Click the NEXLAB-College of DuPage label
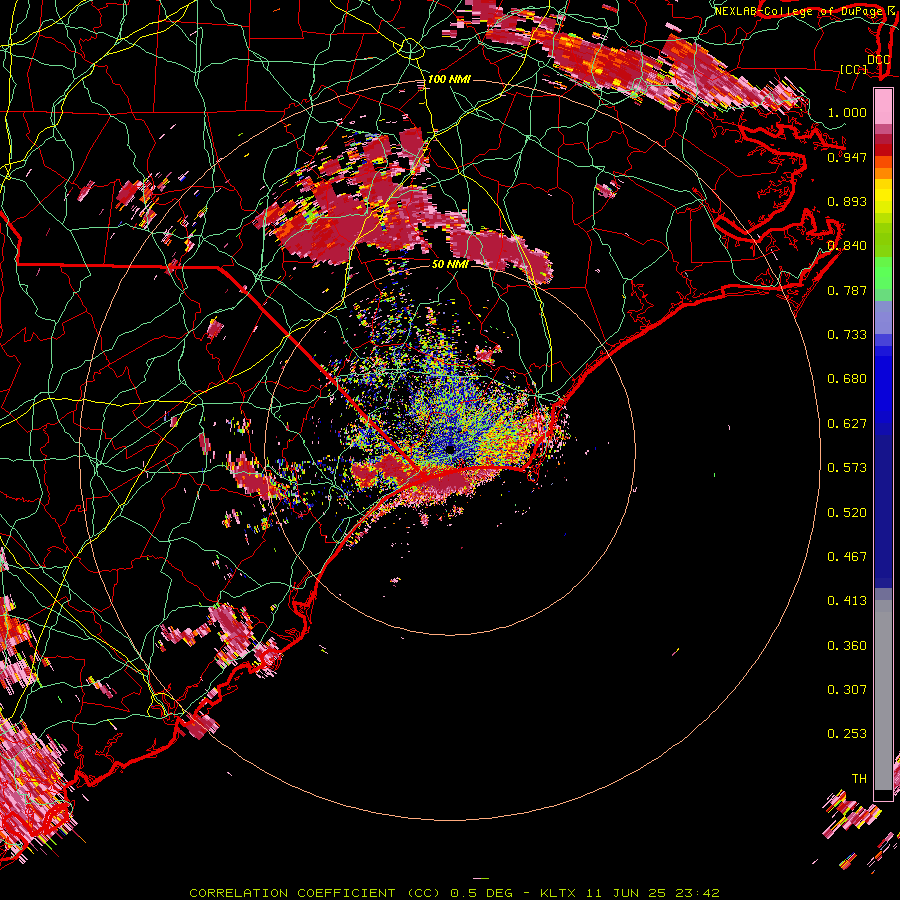The height and width of the screenshot is (900, 900). (798, 11)
